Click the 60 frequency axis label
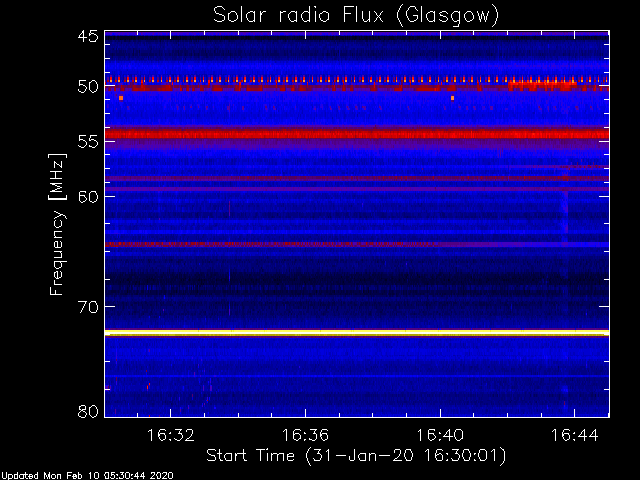Viewport: 640px width, 480px height. coord(88,196)
